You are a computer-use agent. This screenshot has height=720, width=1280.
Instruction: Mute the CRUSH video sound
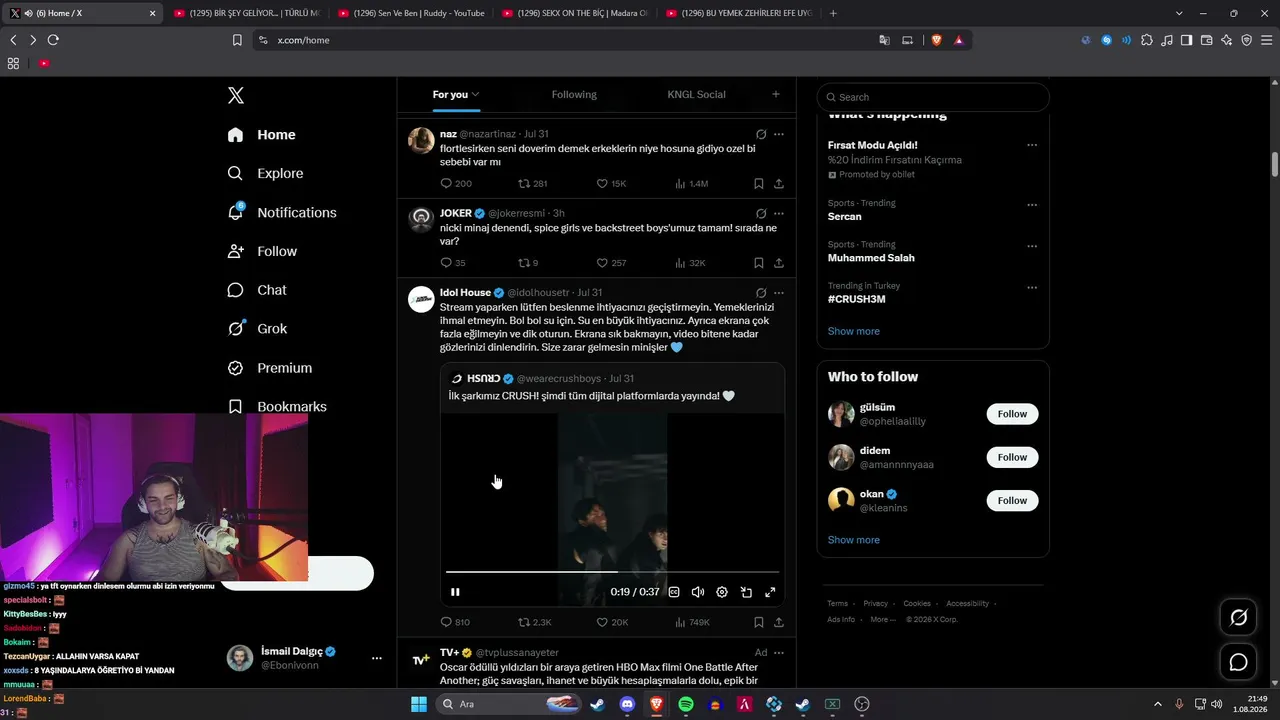click(x=698, y=592)
